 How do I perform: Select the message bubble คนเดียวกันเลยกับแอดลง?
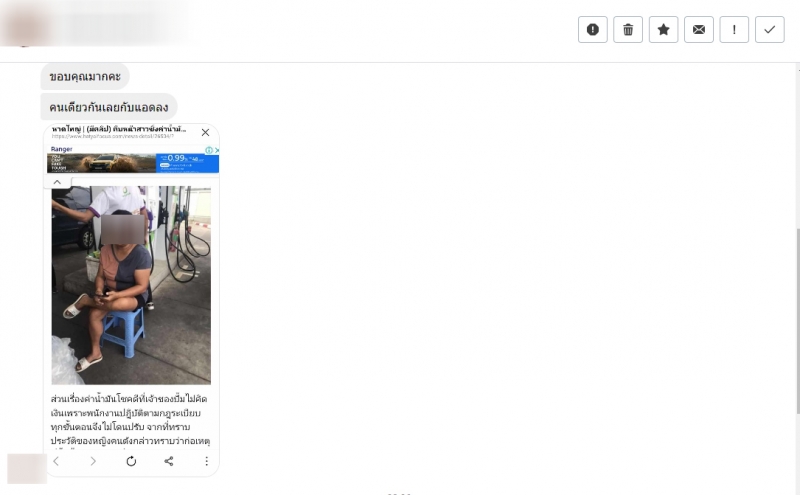pos(109,107)
